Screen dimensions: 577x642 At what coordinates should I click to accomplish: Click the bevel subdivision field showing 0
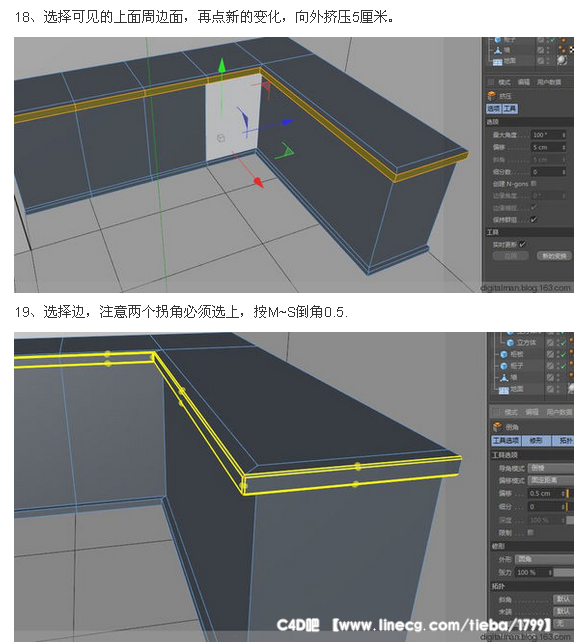coord(546,507)
